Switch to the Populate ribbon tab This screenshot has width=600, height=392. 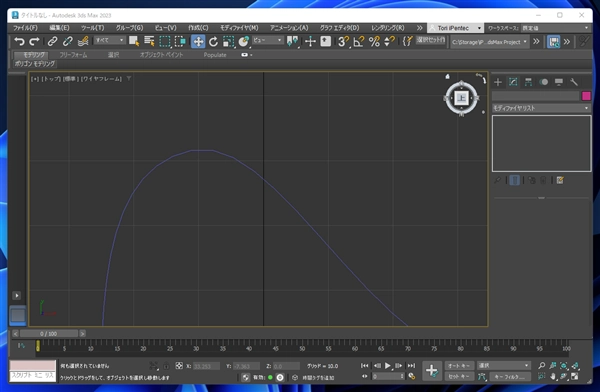click(x=215, y=55)
